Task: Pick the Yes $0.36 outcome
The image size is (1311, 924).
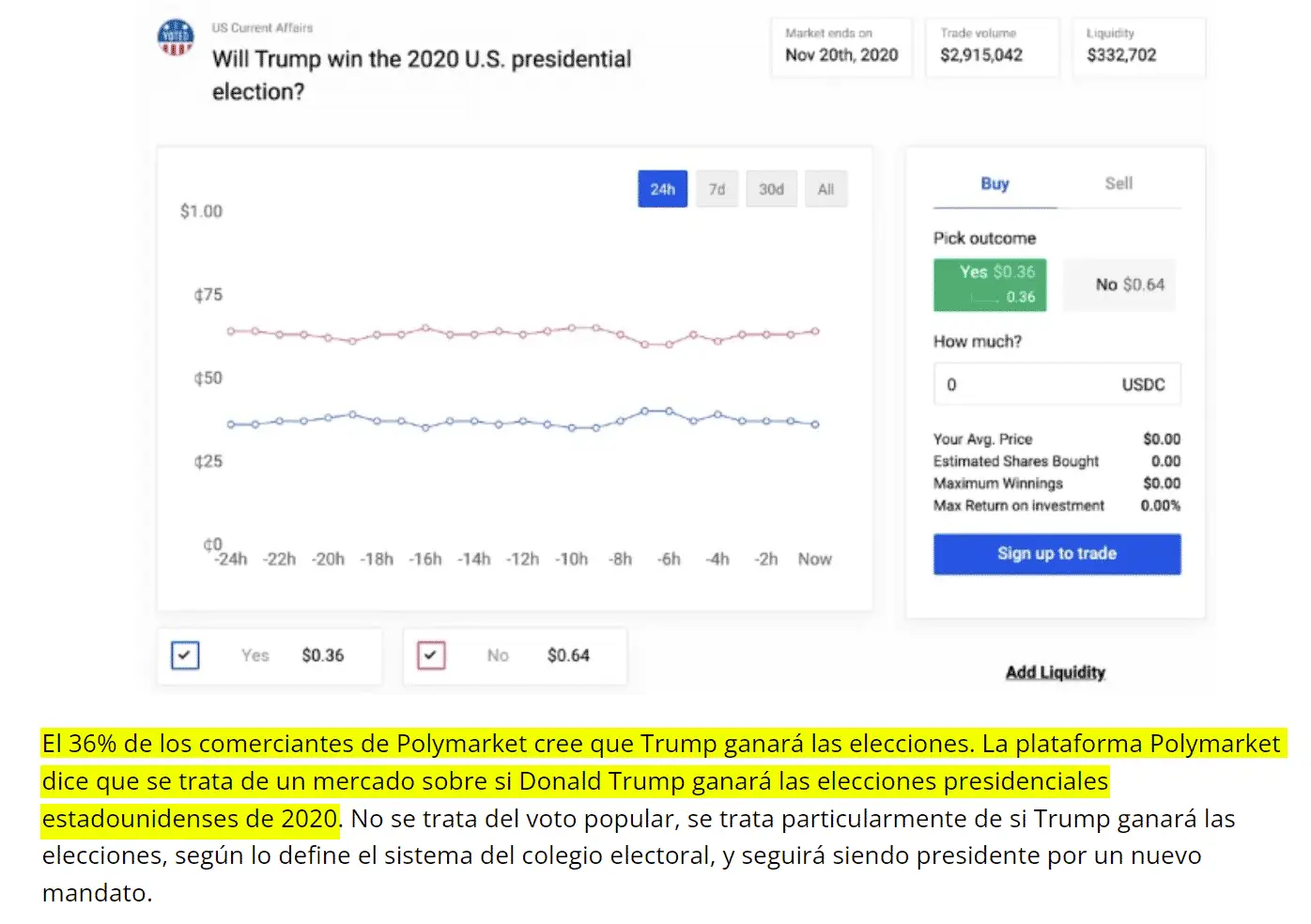Action: 990,285
